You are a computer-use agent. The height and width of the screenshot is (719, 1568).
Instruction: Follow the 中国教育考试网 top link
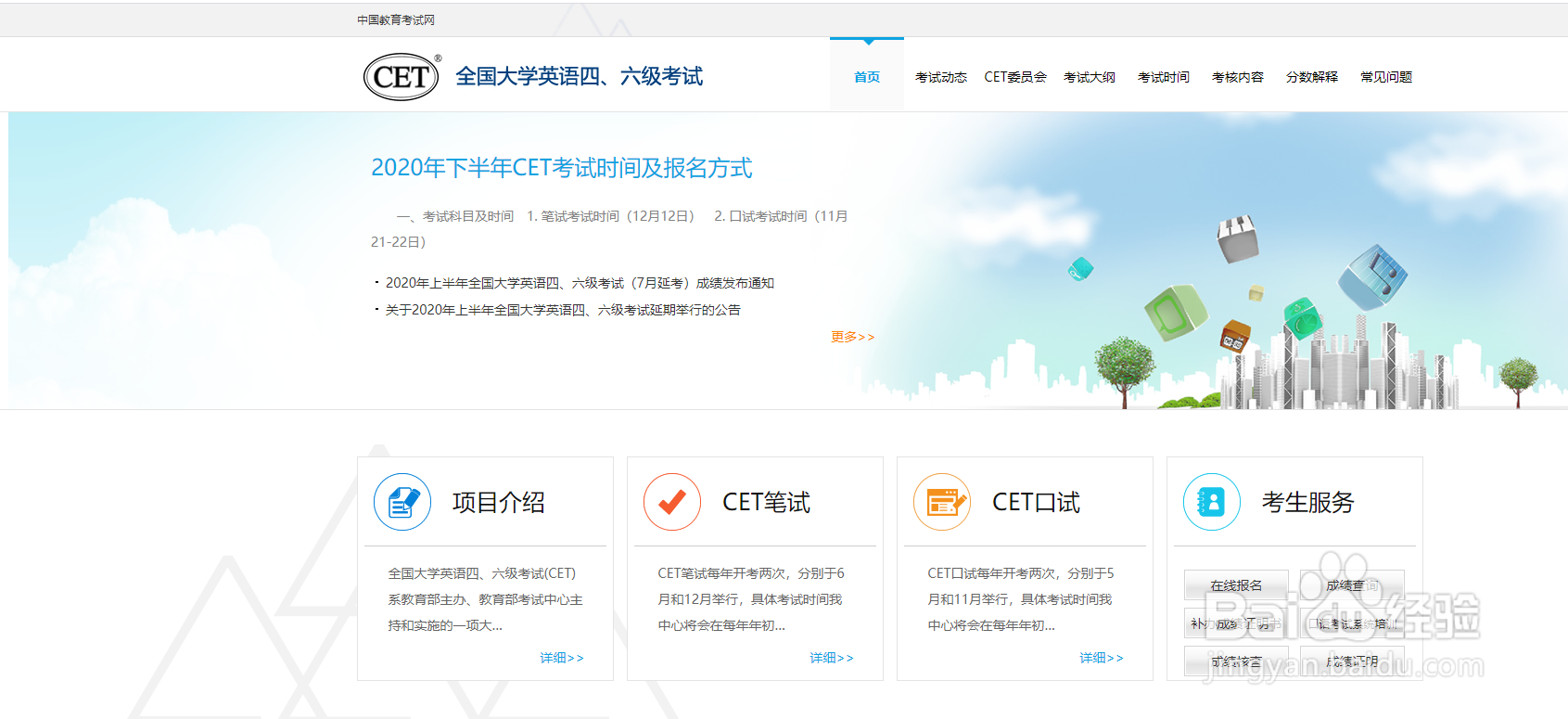click(x=396, y=19)
